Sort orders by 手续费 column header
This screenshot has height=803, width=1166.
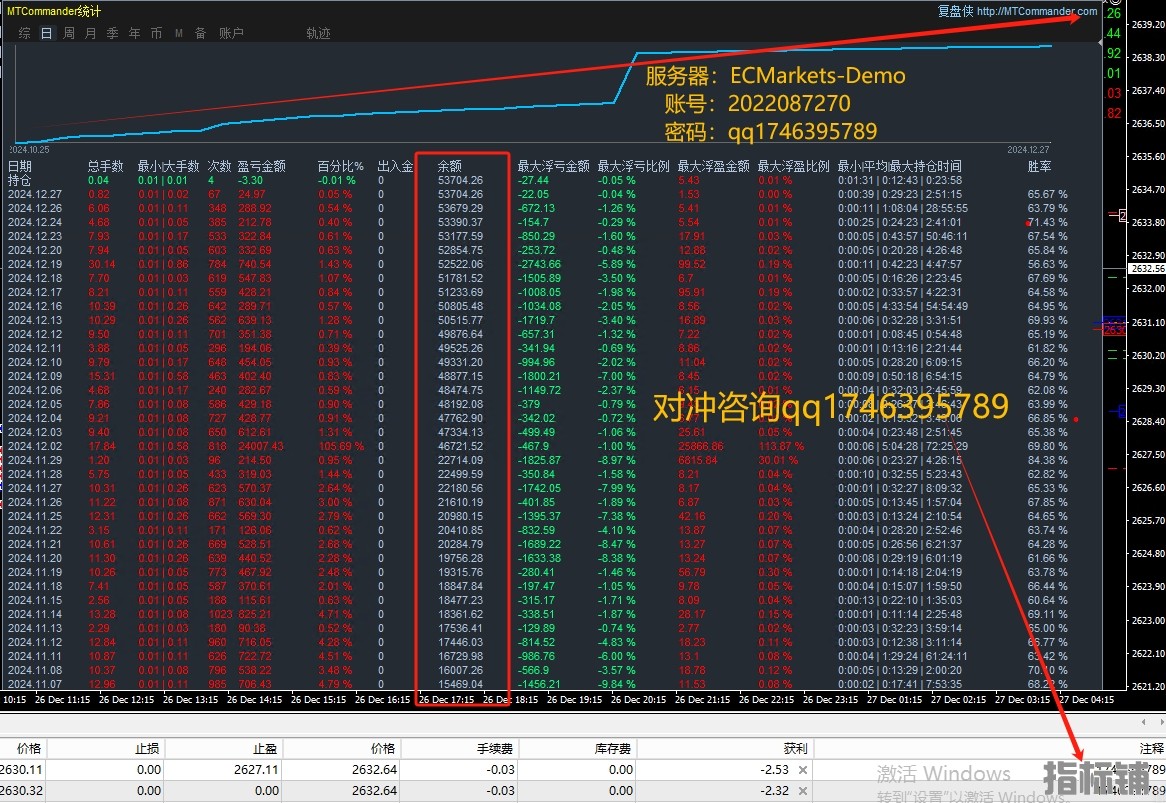tap(496, 748)
